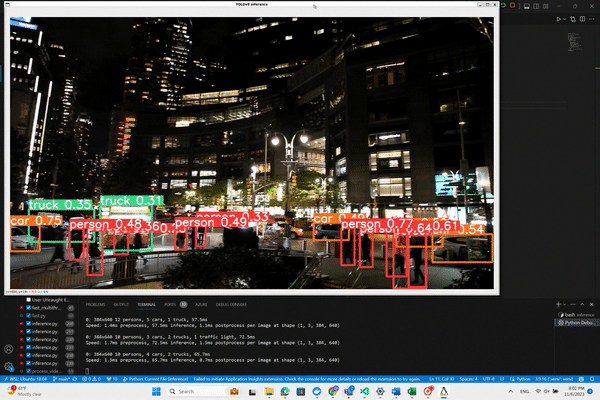Open the Linux penguin app on the taskbar
The height and width of the screenshot is (400, 600).
tap(444, 391)
